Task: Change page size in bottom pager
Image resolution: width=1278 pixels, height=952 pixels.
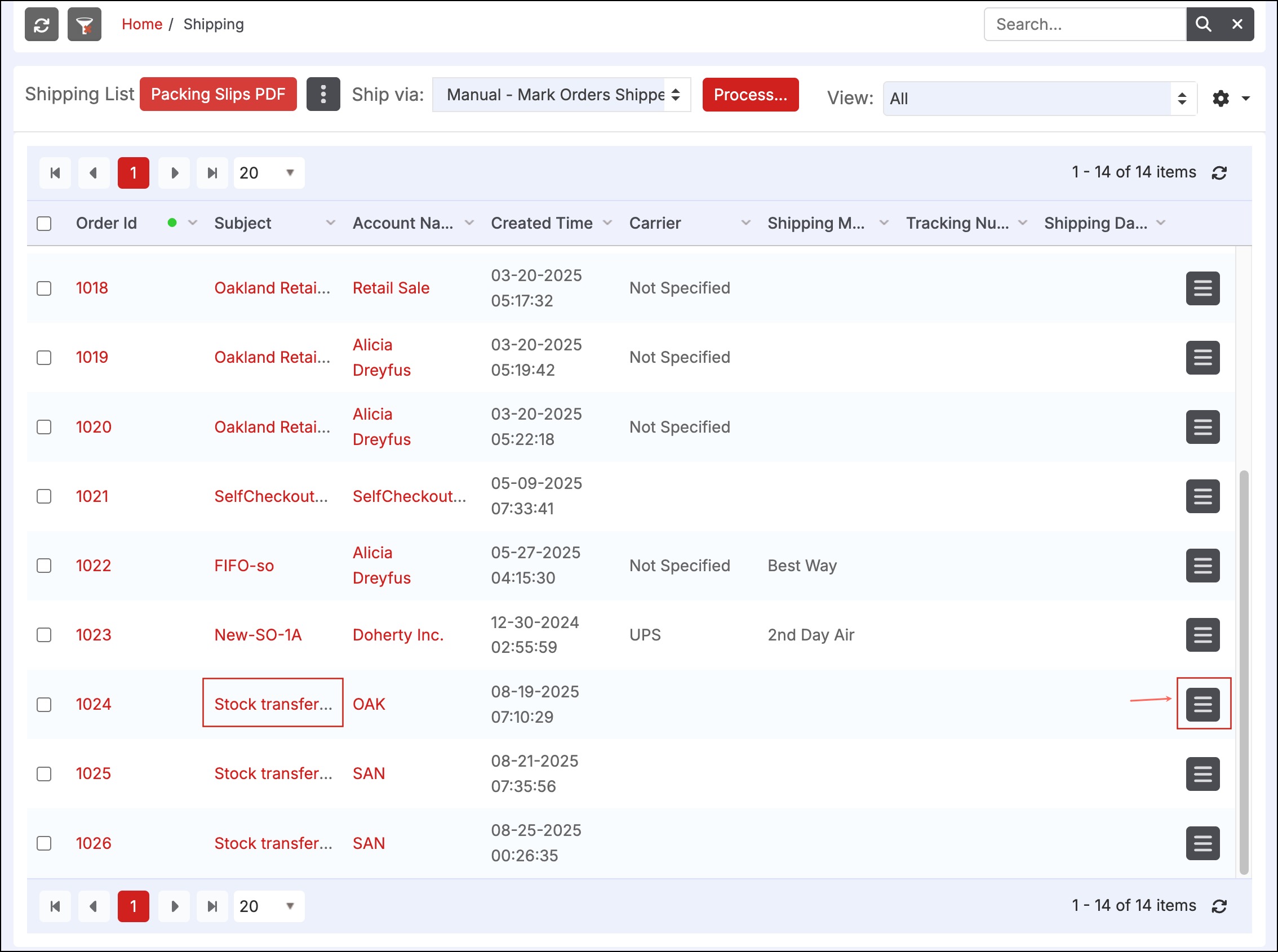Action: (269, 906)
